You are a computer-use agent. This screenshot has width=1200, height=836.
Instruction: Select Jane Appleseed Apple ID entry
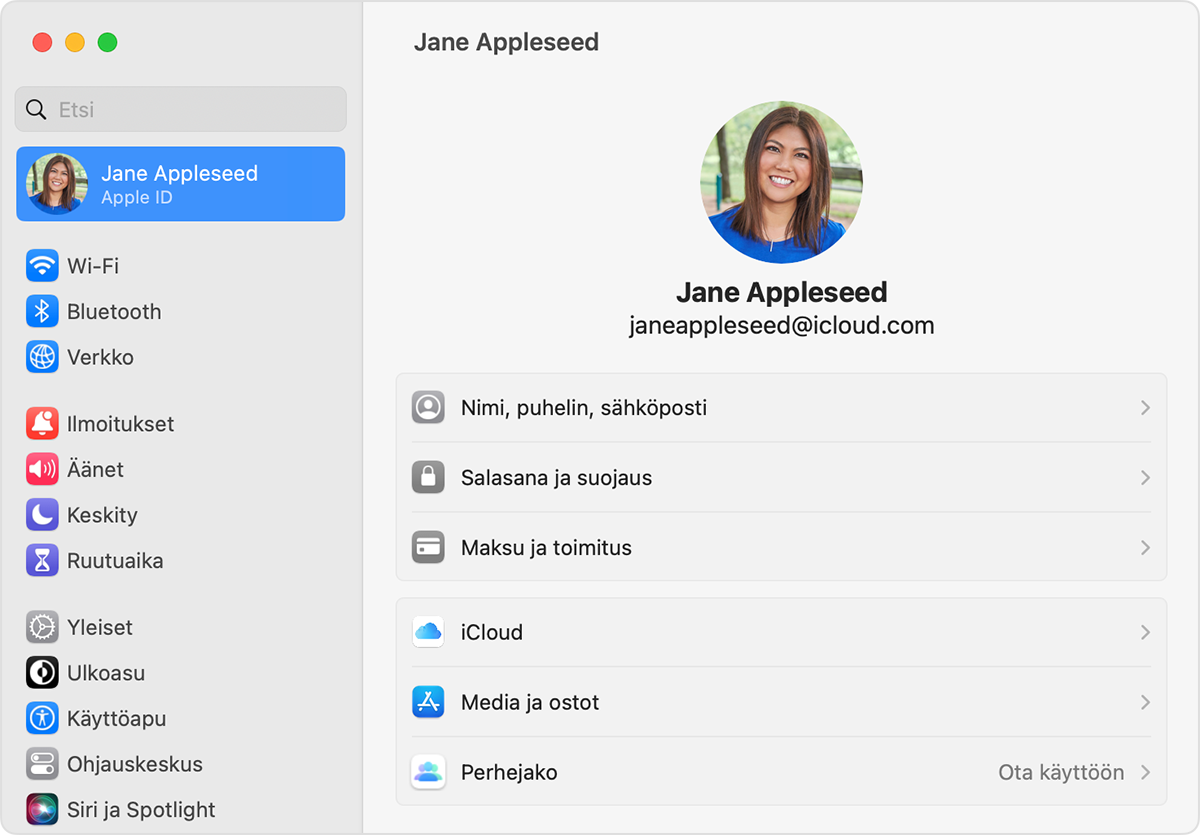click(180, 184)
